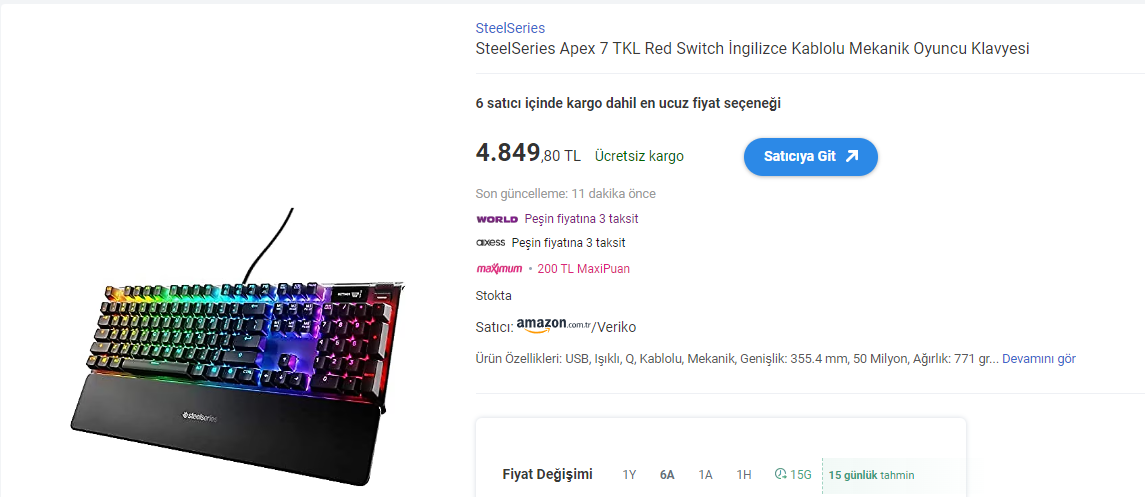
Task: Click the Satıcıya Git button
Action: tap(810, 156)
